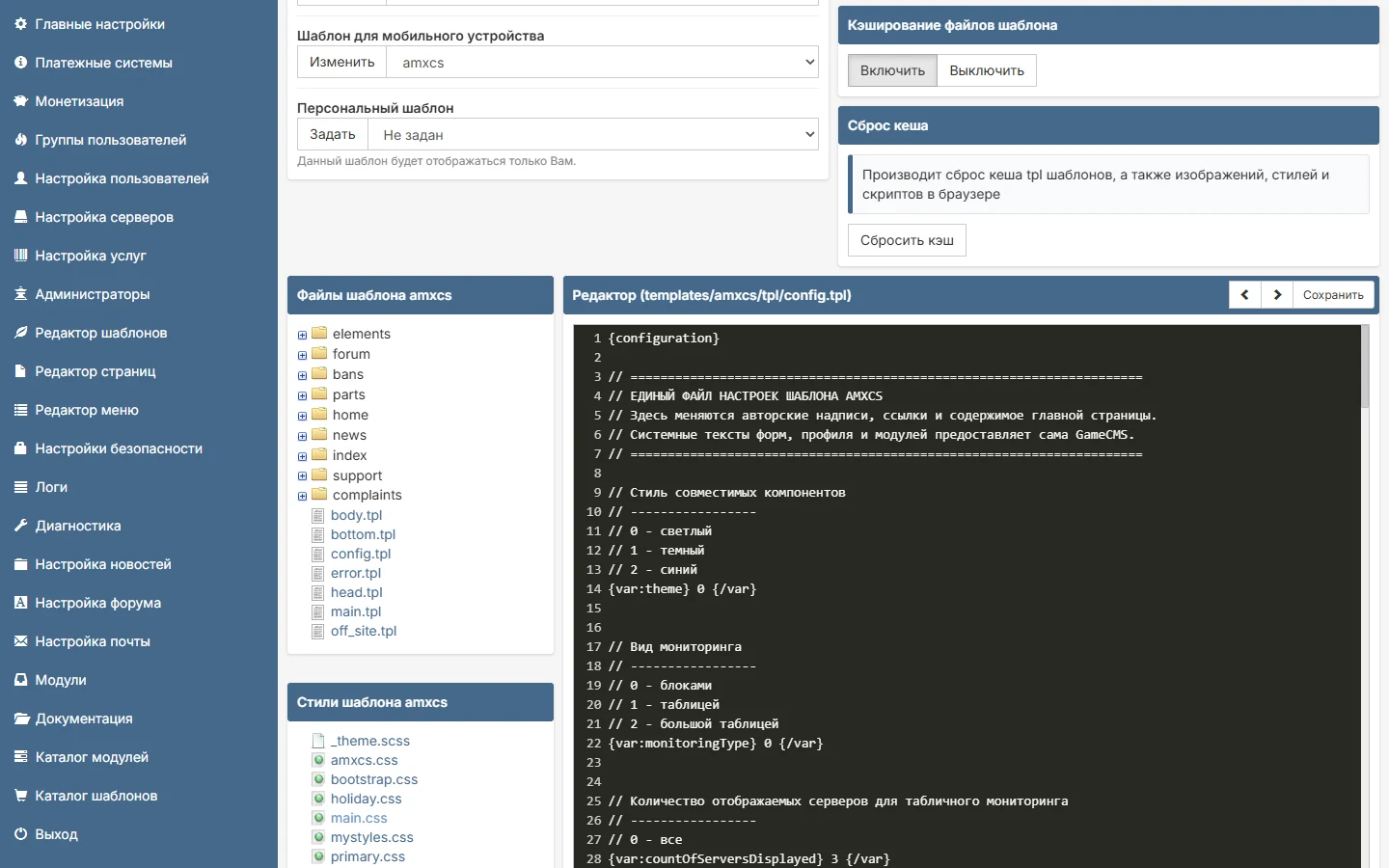Click the amxcs.css stylesheet icon
This screenshot has height=868, width=1389.
[318, 760]
